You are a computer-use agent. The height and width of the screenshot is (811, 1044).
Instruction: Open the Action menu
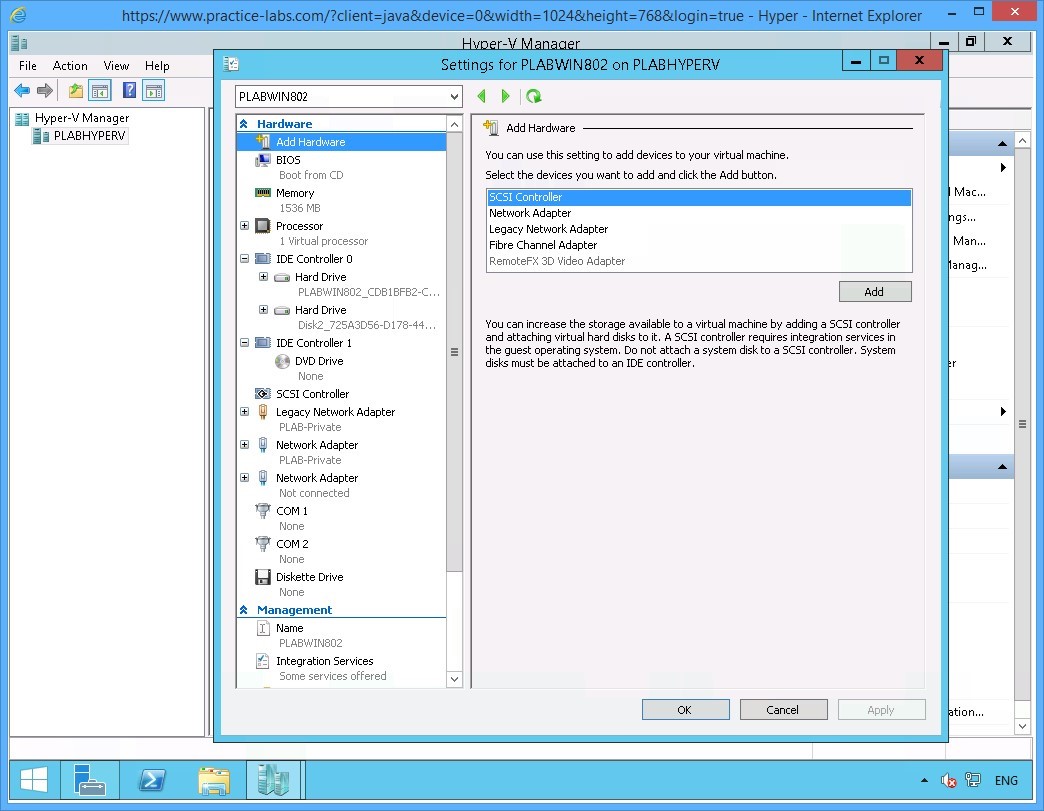pos(70,66)
